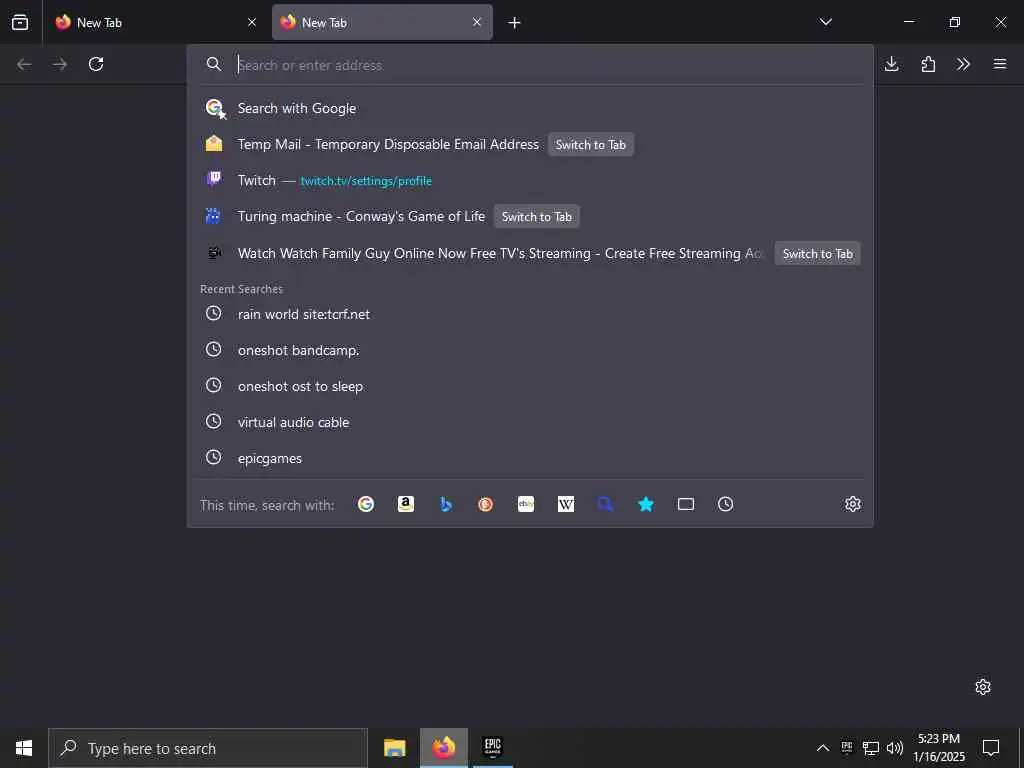Click the magnifier icon in address bar
Viewport: 1024px width, 768px height.
point(214,64)
